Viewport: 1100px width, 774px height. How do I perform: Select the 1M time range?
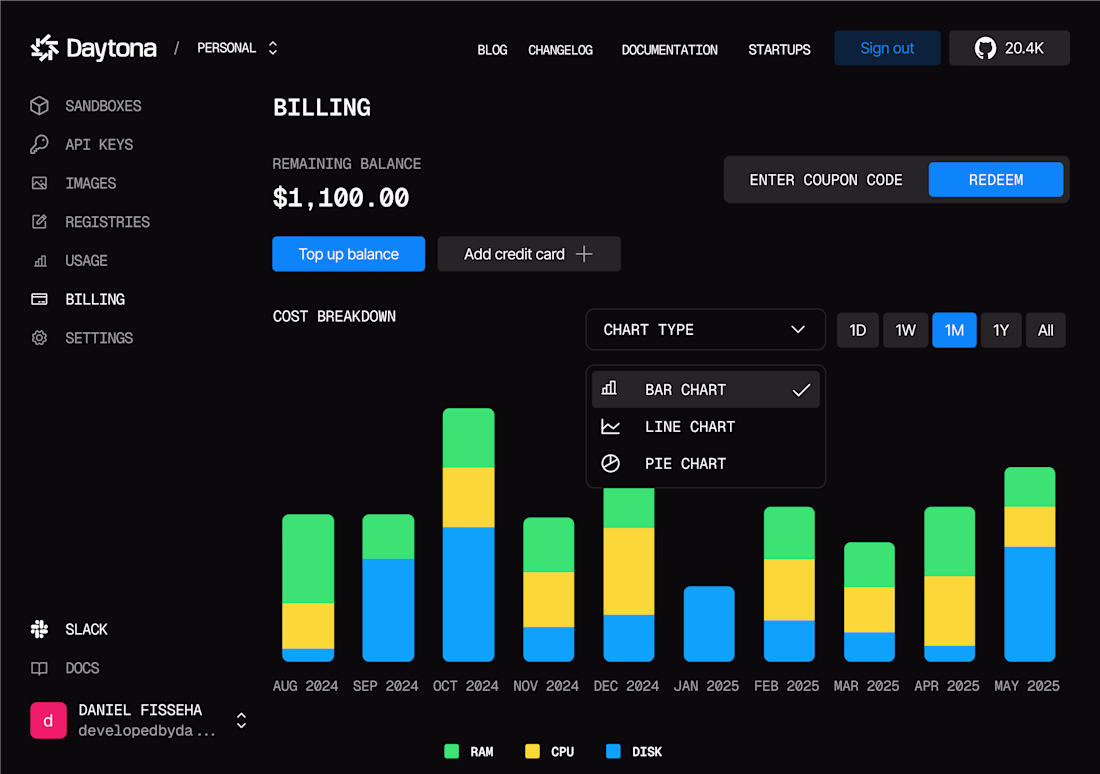[x=954, y=330]
